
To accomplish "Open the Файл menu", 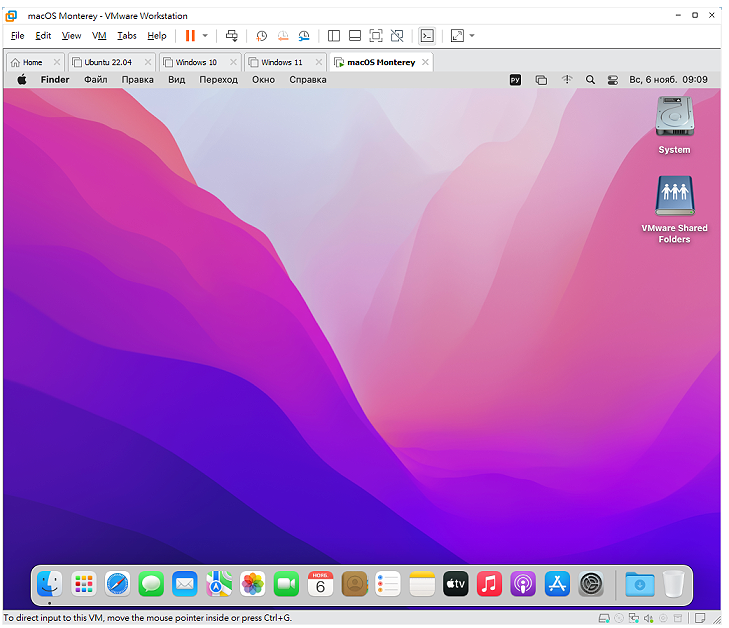I will coord(96,79).
